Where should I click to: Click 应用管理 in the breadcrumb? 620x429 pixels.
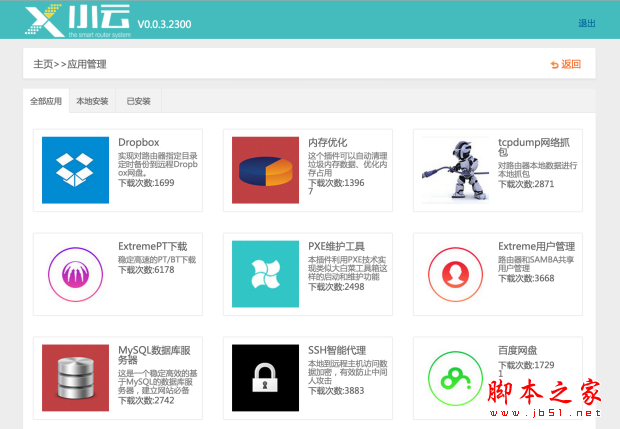[87, 64]
